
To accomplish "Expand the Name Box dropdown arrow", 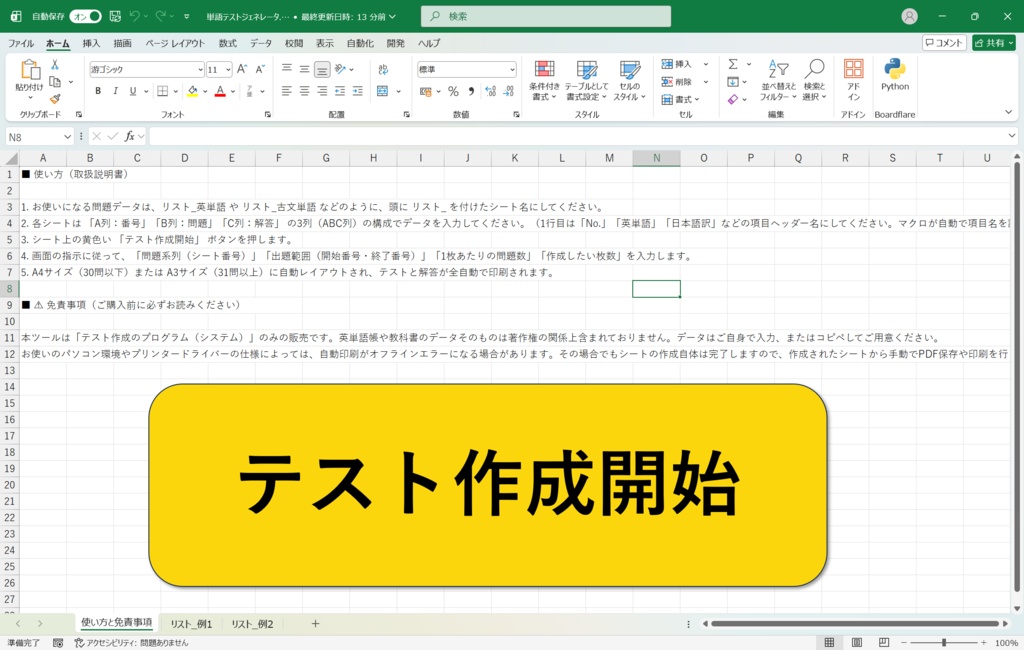I will point(67,137).
